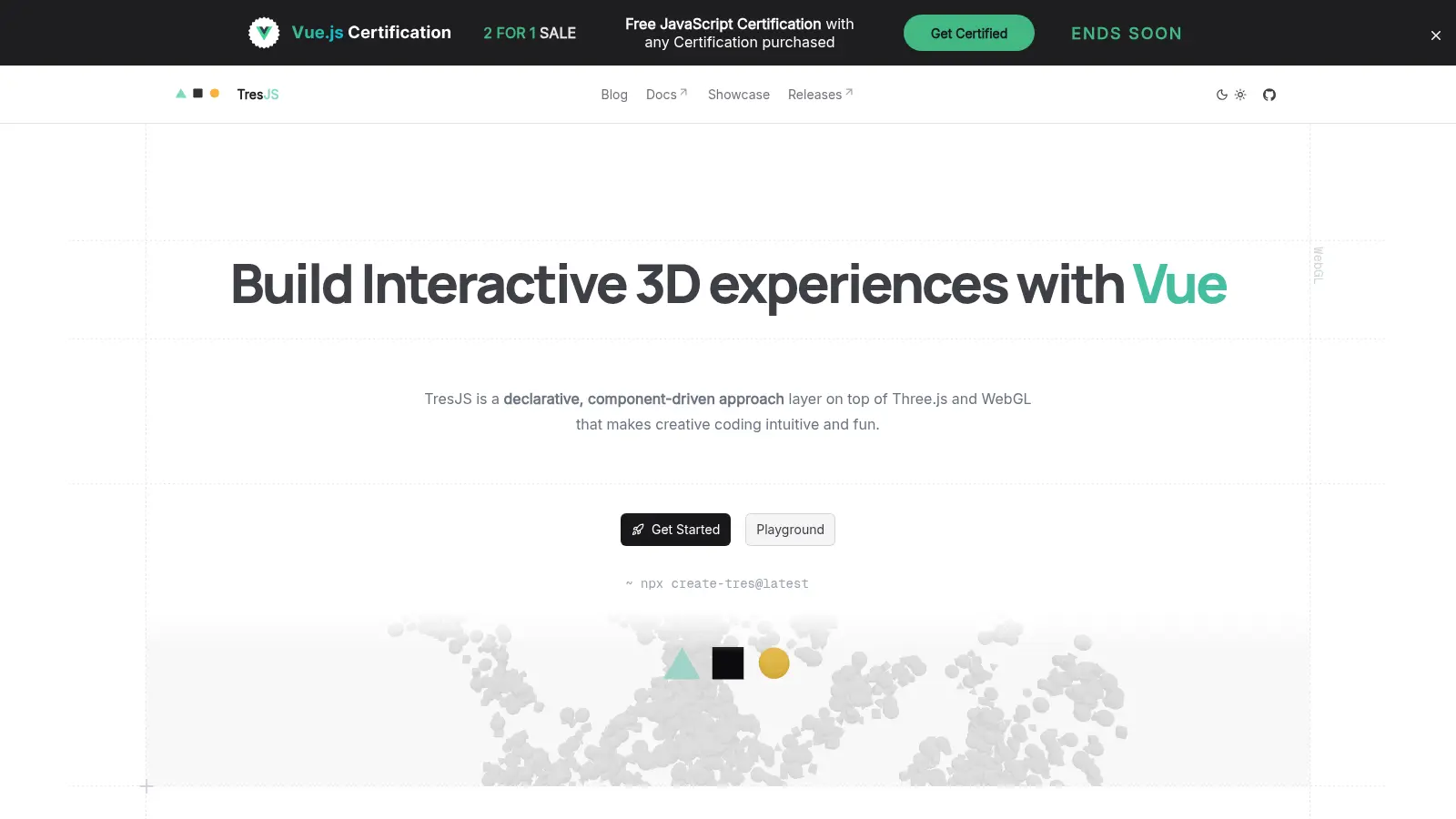Click the teal 3D cone shape
The image size is (1456, 819).
click(x=682, y=663)
